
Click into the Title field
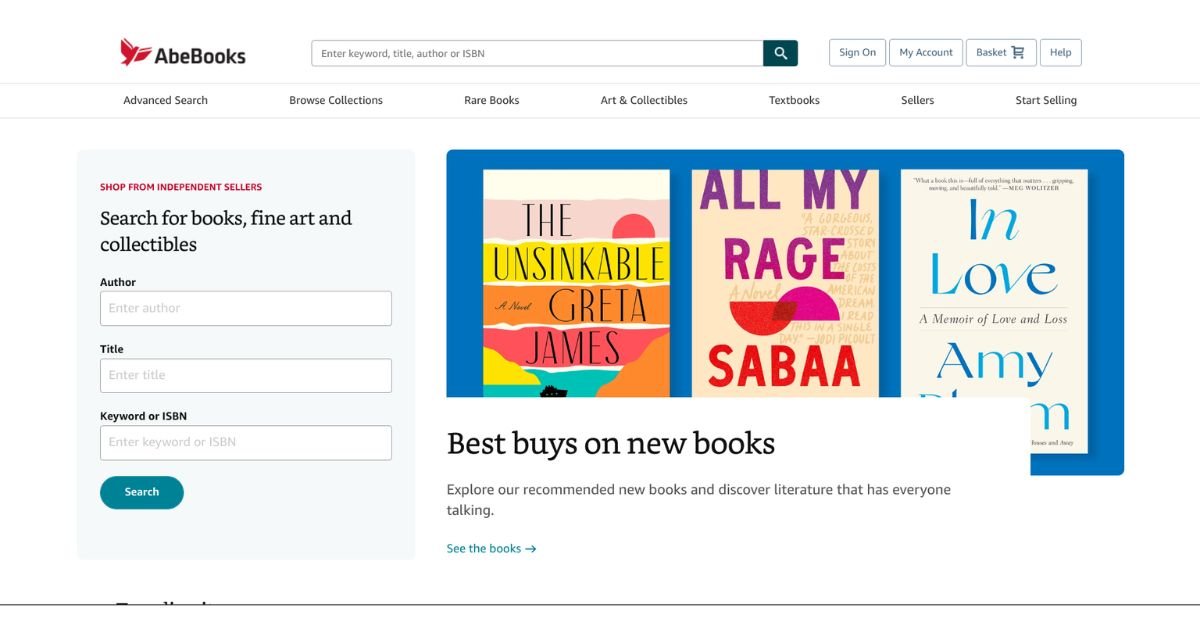click(x=246, y=375)
